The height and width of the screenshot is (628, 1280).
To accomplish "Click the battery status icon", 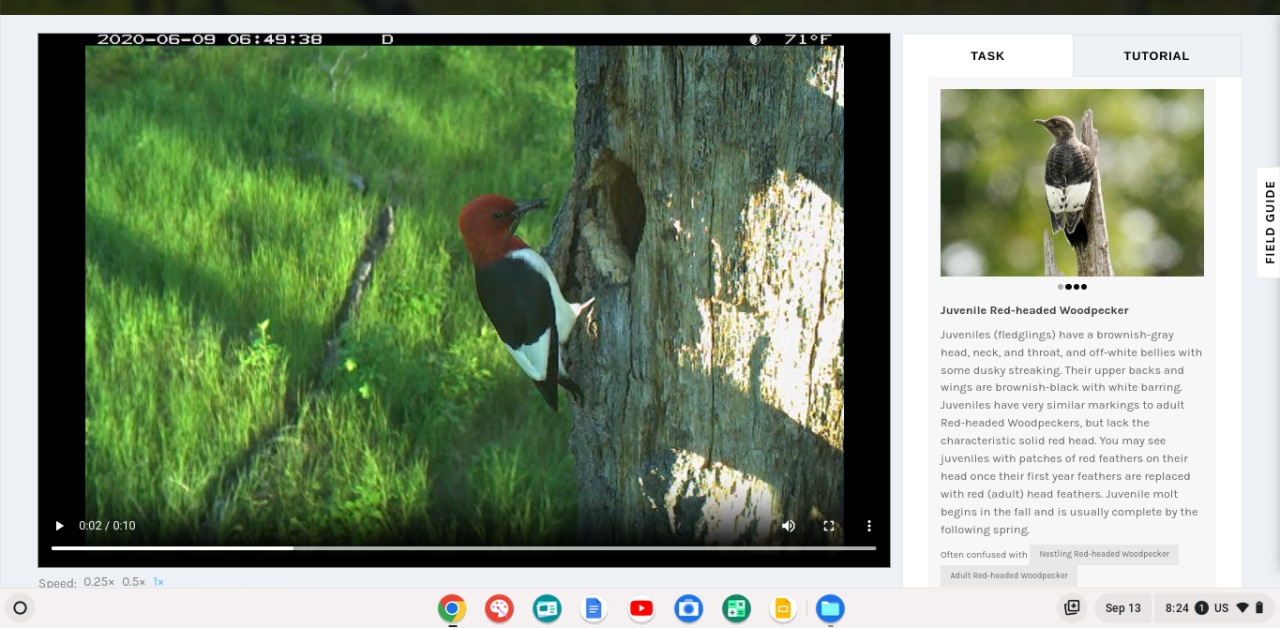I will [1260, 608].
